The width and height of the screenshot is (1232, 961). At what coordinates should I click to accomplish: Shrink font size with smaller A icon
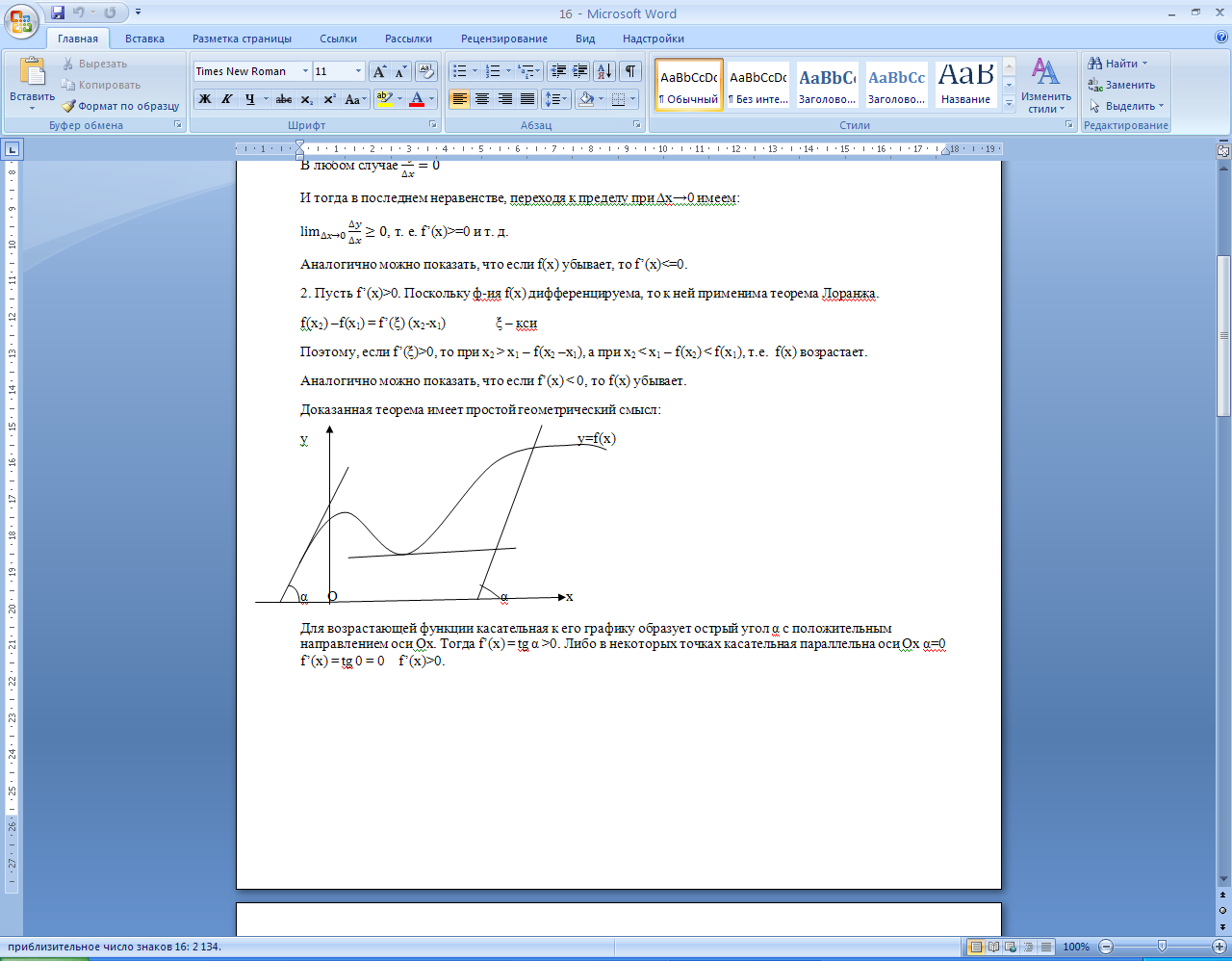(x=400, y=71)
